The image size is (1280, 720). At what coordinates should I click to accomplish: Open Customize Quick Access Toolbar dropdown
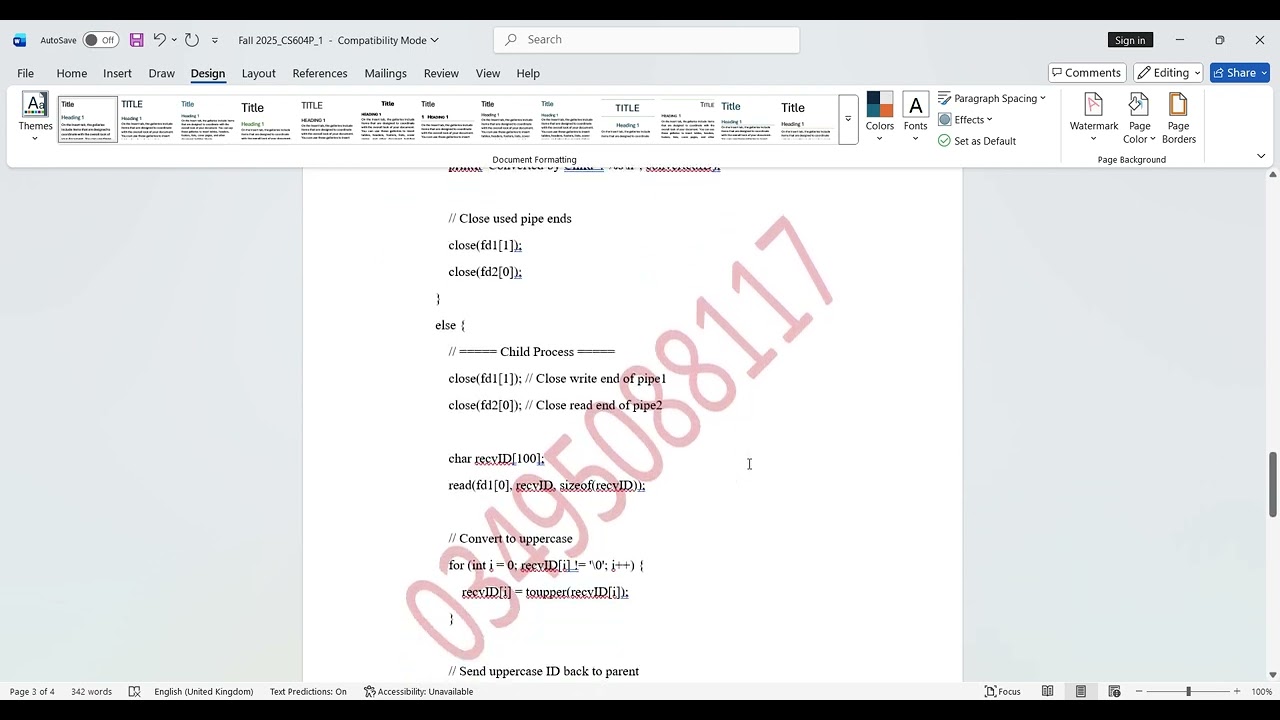click(214, 41)
